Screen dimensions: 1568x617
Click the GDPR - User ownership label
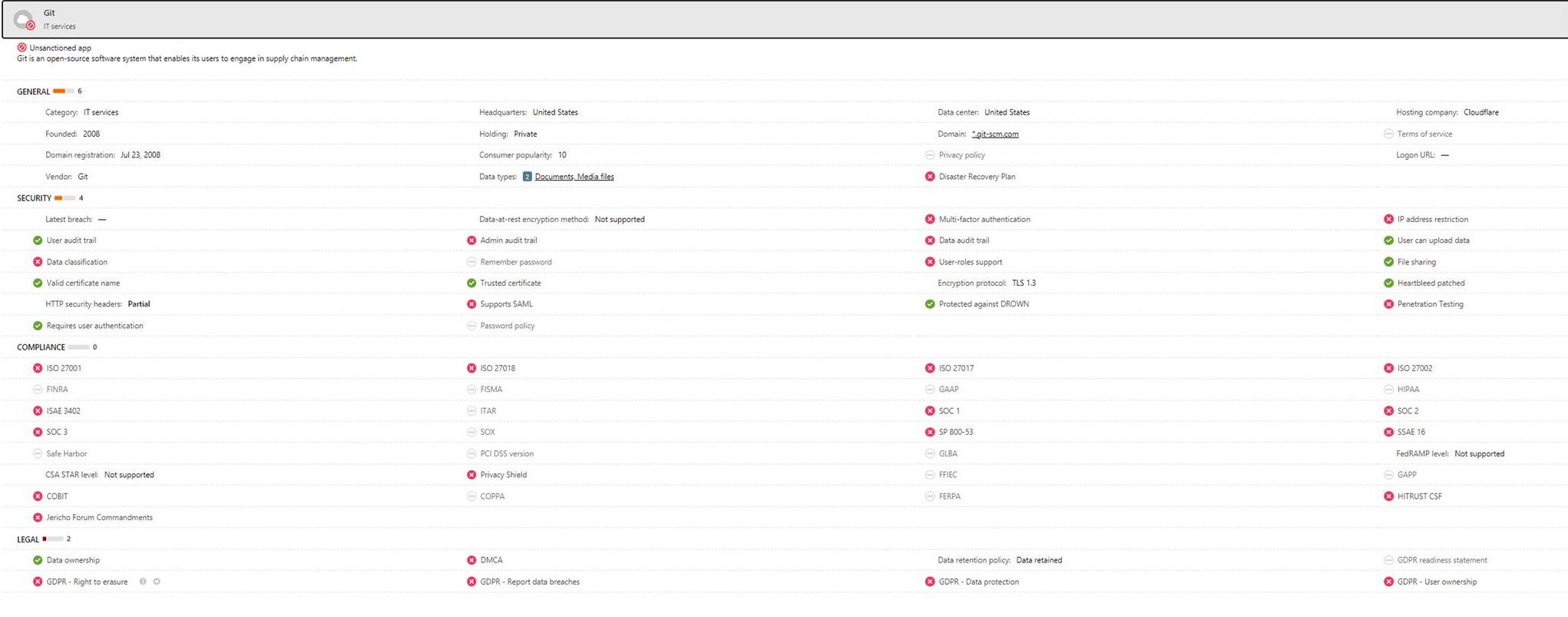(x=1437, y=582)
